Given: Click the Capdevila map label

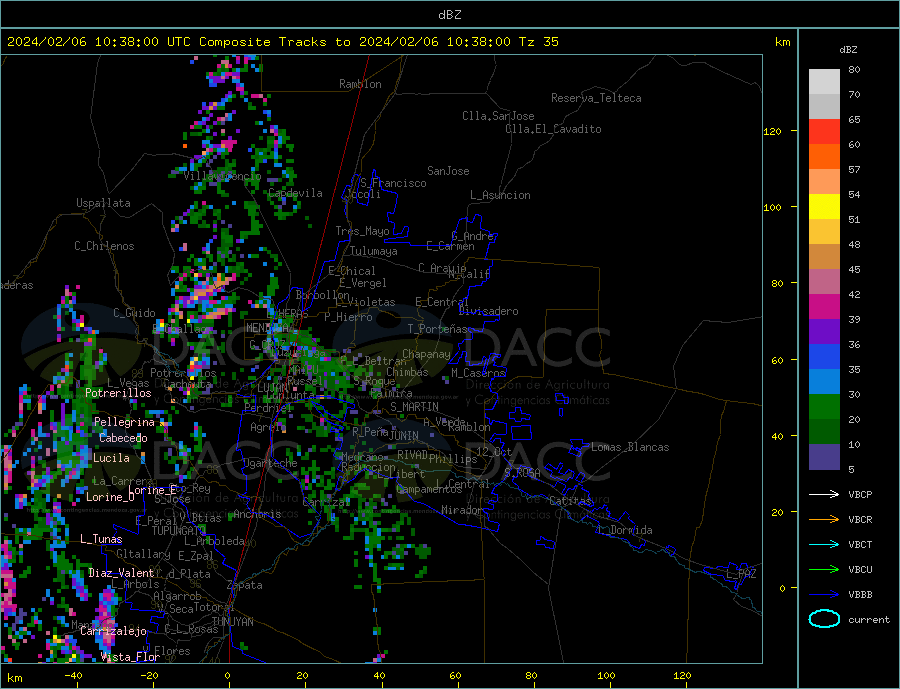Looking at the screenshot, I should 295,193.
